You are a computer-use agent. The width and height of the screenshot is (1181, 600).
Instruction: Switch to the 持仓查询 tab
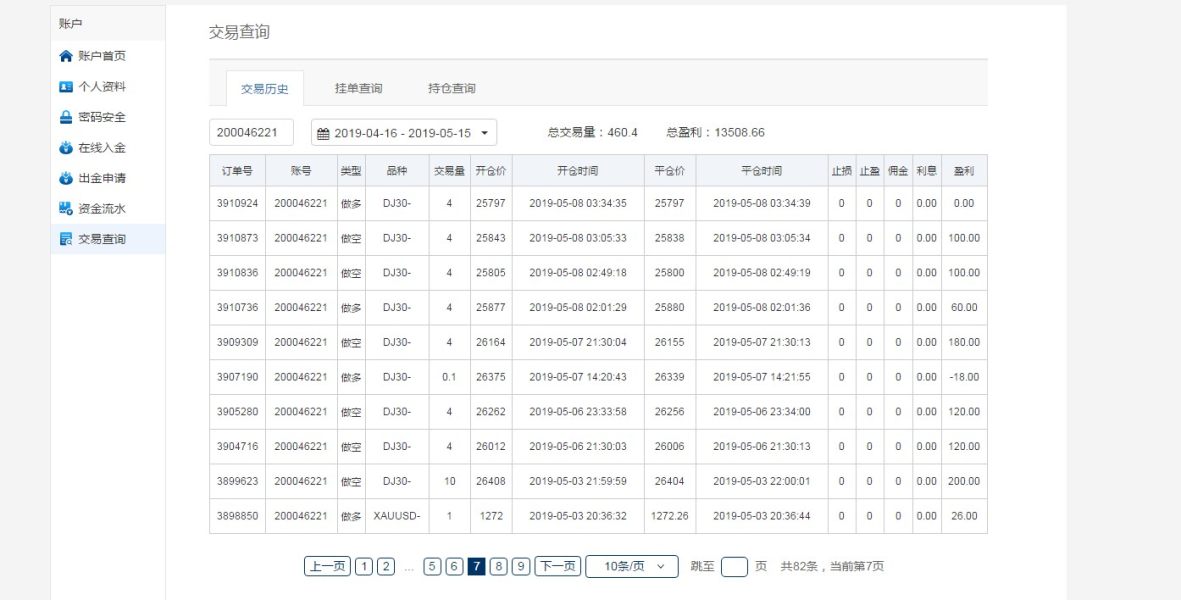pos(451,88)
